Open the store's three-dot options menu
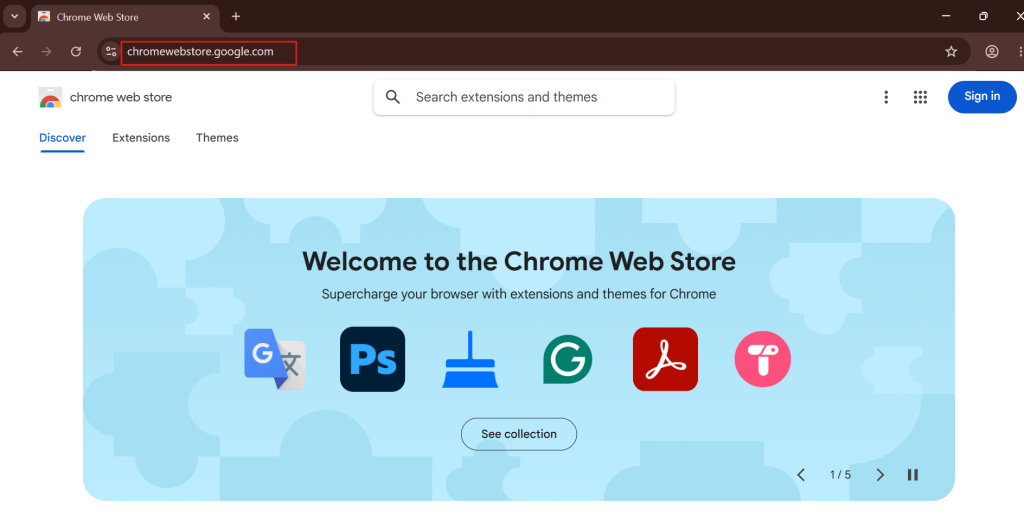Viewport: 1024px width, 528px height. point(886,97)
